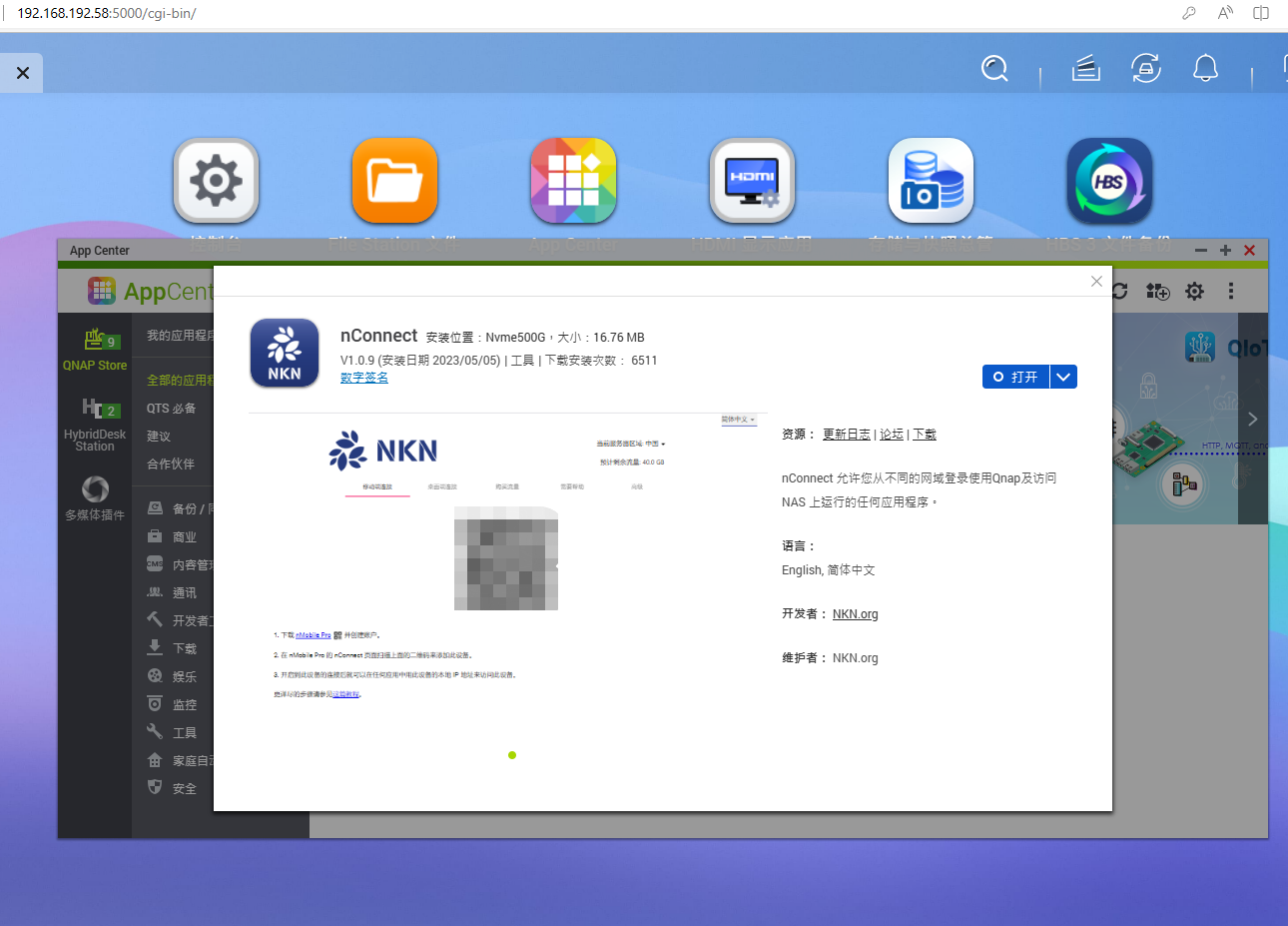Open HybridDesk Station in the sidebar
The width and height of the screenshot is (1288, 926).
click(x=94, y=420)
